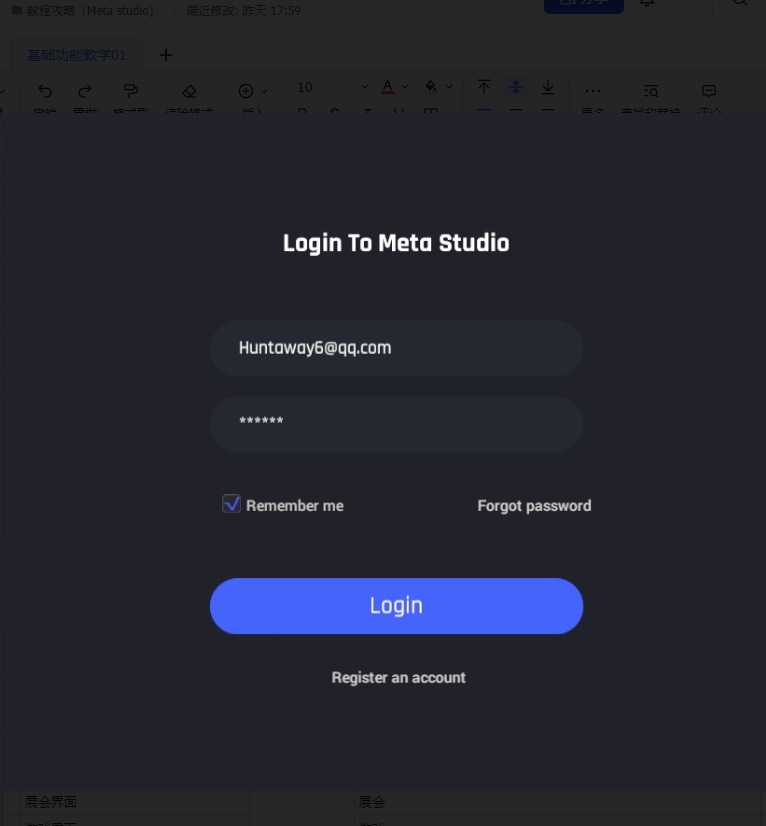Follow the Forgot password link
This screenshot has height=826, width=766.
534,506
